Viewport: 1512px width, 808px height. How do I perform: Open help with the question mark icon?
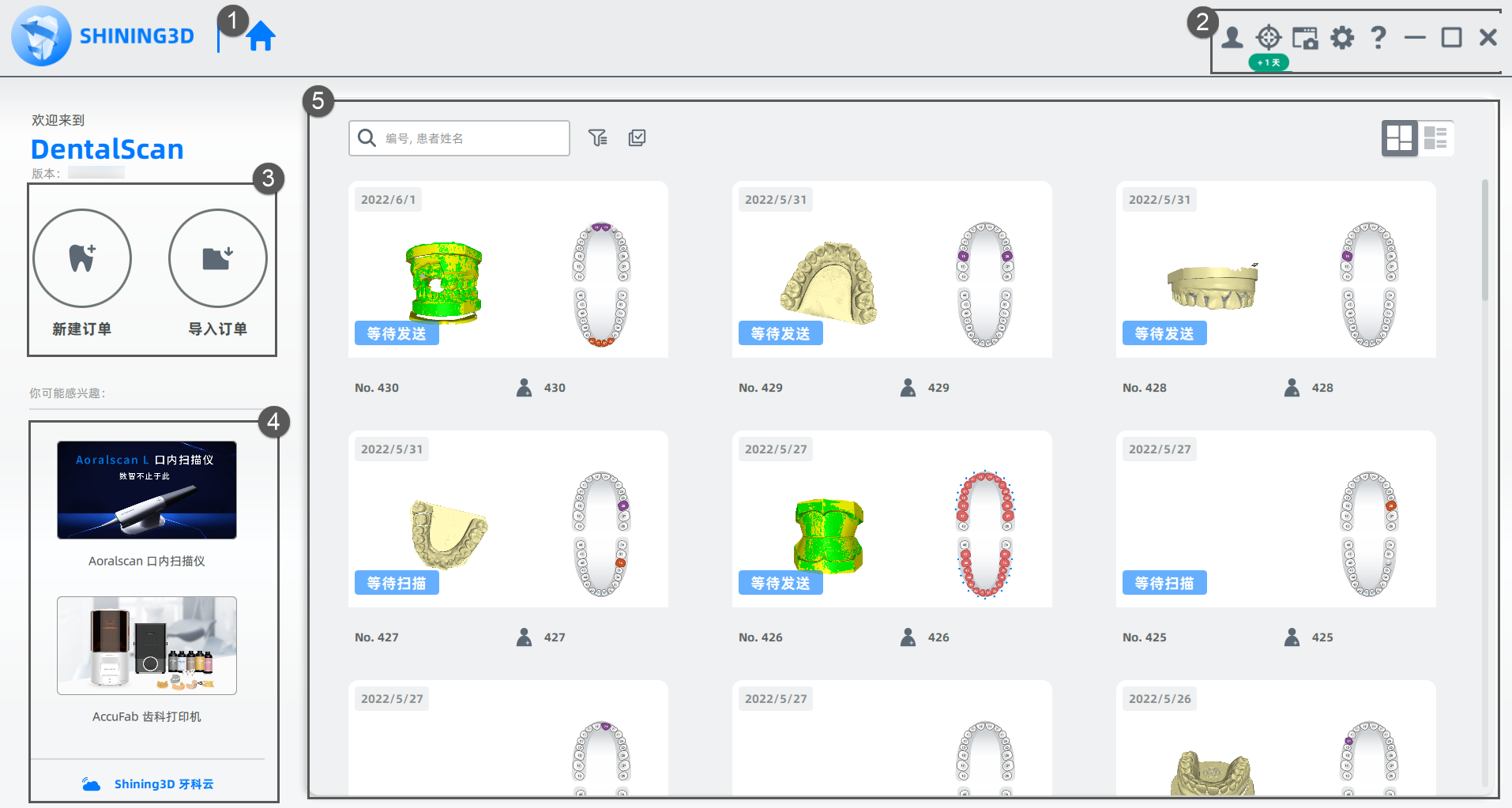coord(1378,37)
